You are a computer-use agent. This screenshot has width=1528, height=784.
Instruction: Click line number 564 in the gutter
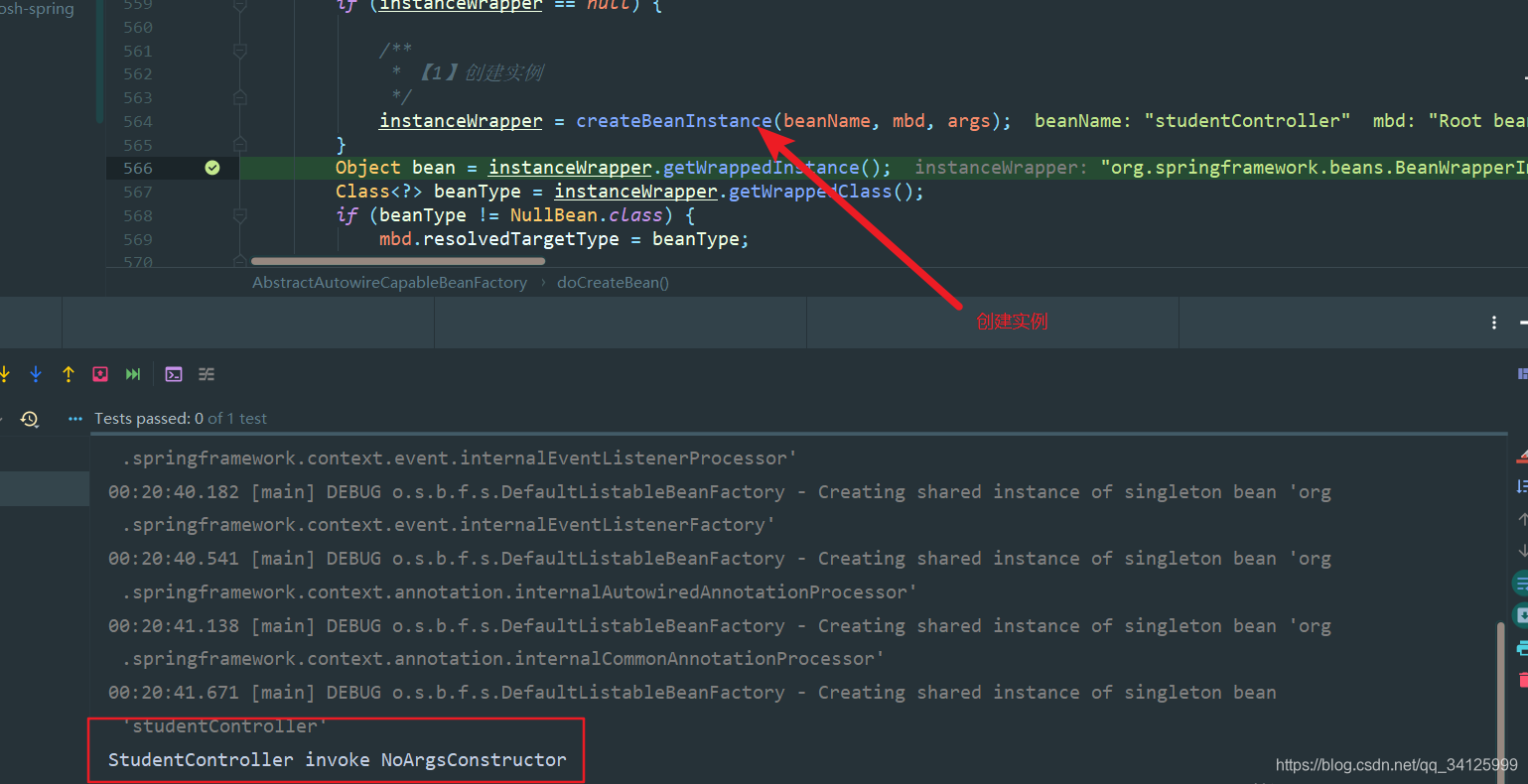(138, 121)
